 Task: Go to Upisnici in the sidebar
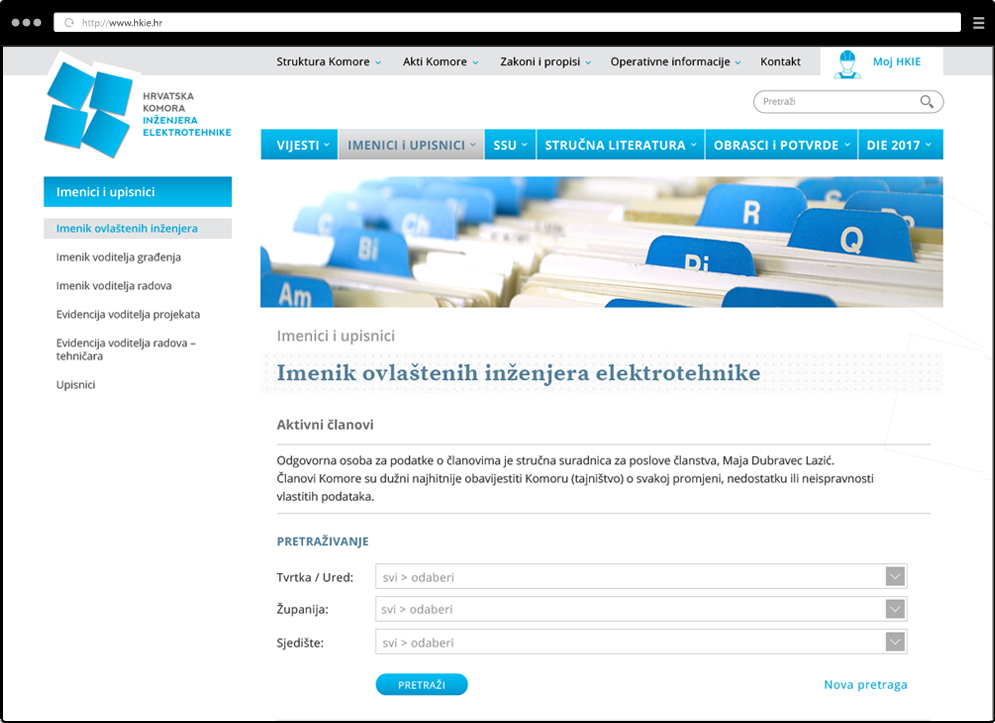(76, 385)
